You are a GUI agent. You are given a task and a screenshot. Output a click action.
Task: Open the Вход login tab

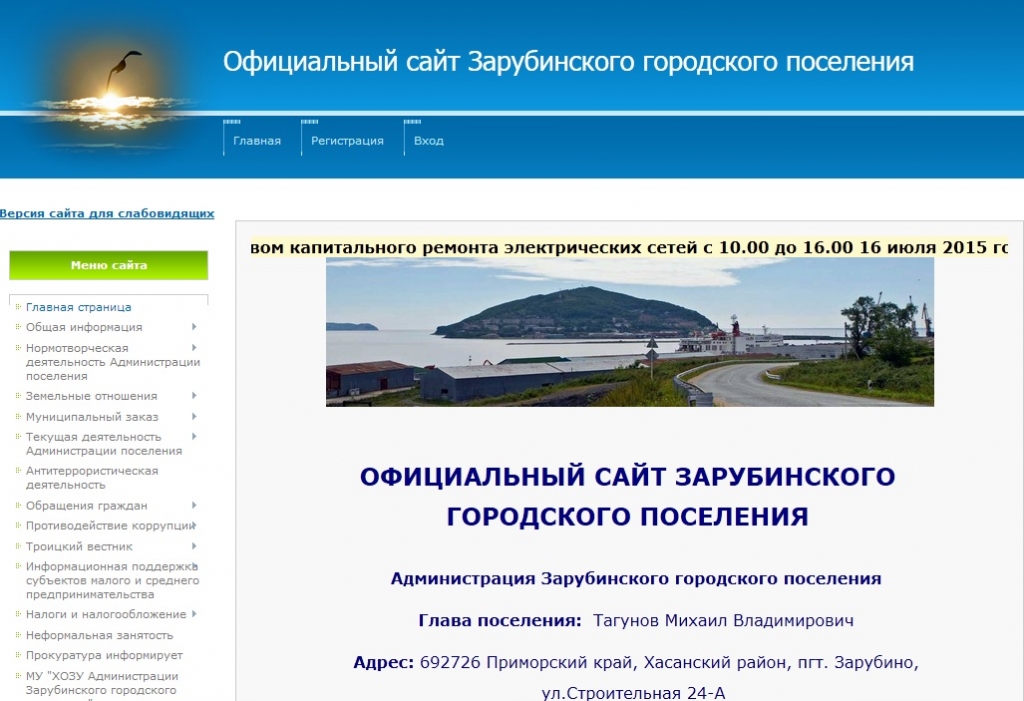[x=428, y=141]
